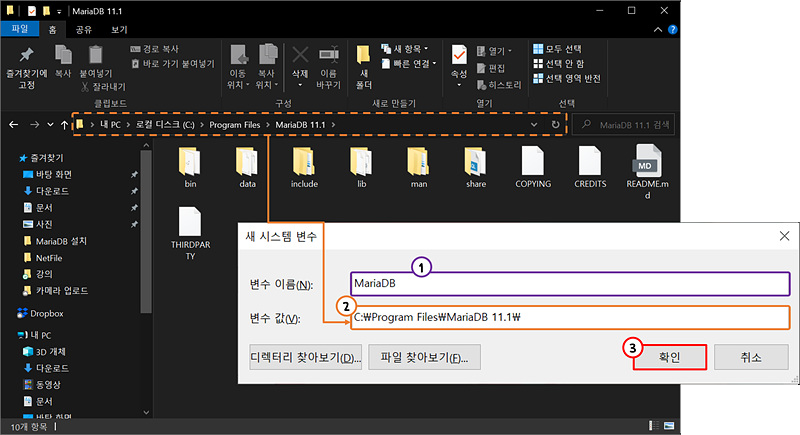Screen dimensions: 800x435
Task: Select the man folder
Action: pyautogui.click(x=419, y=167)
